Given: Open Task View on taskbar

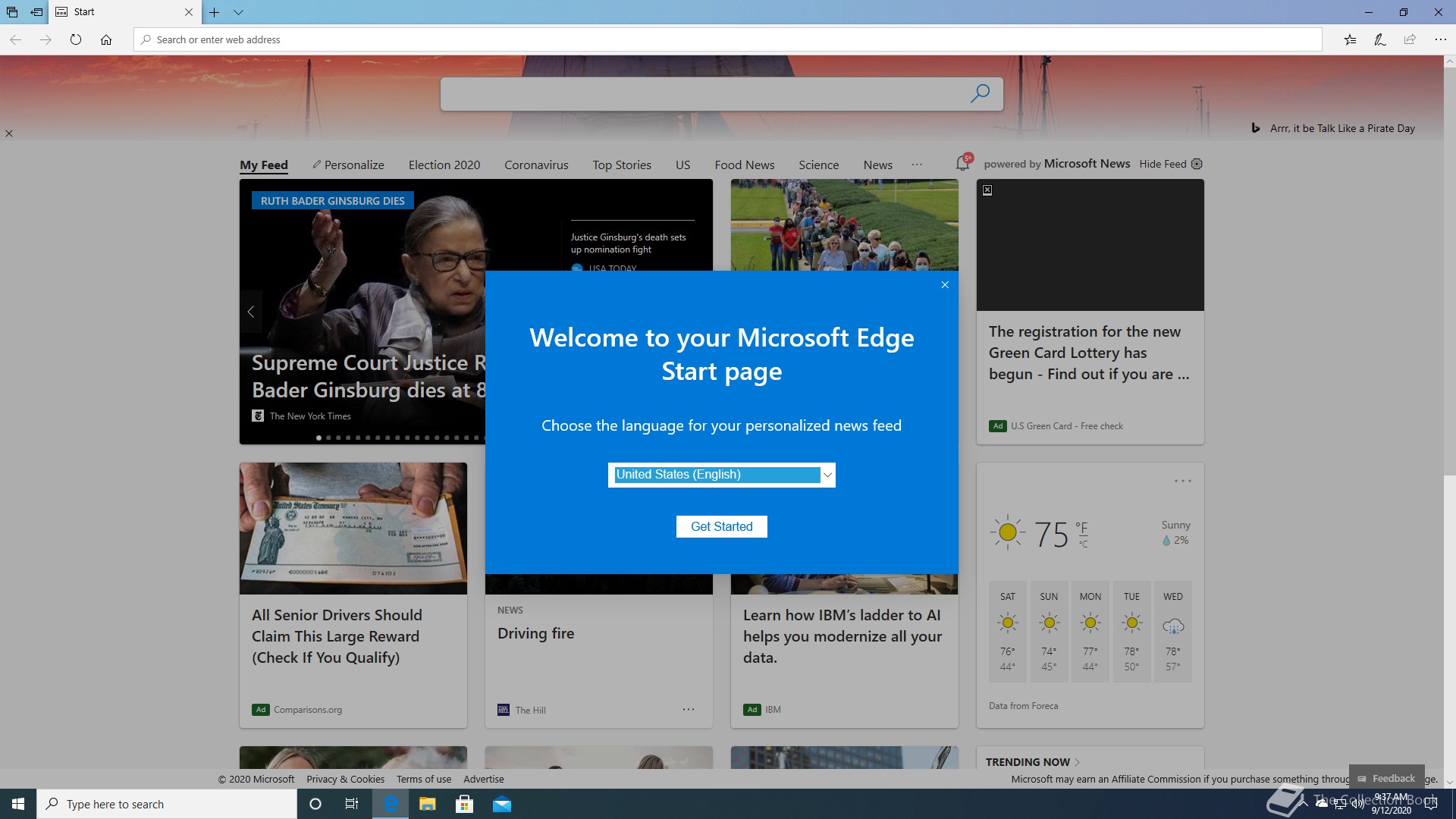Looking at the screenshot, I should click(352, 804).
